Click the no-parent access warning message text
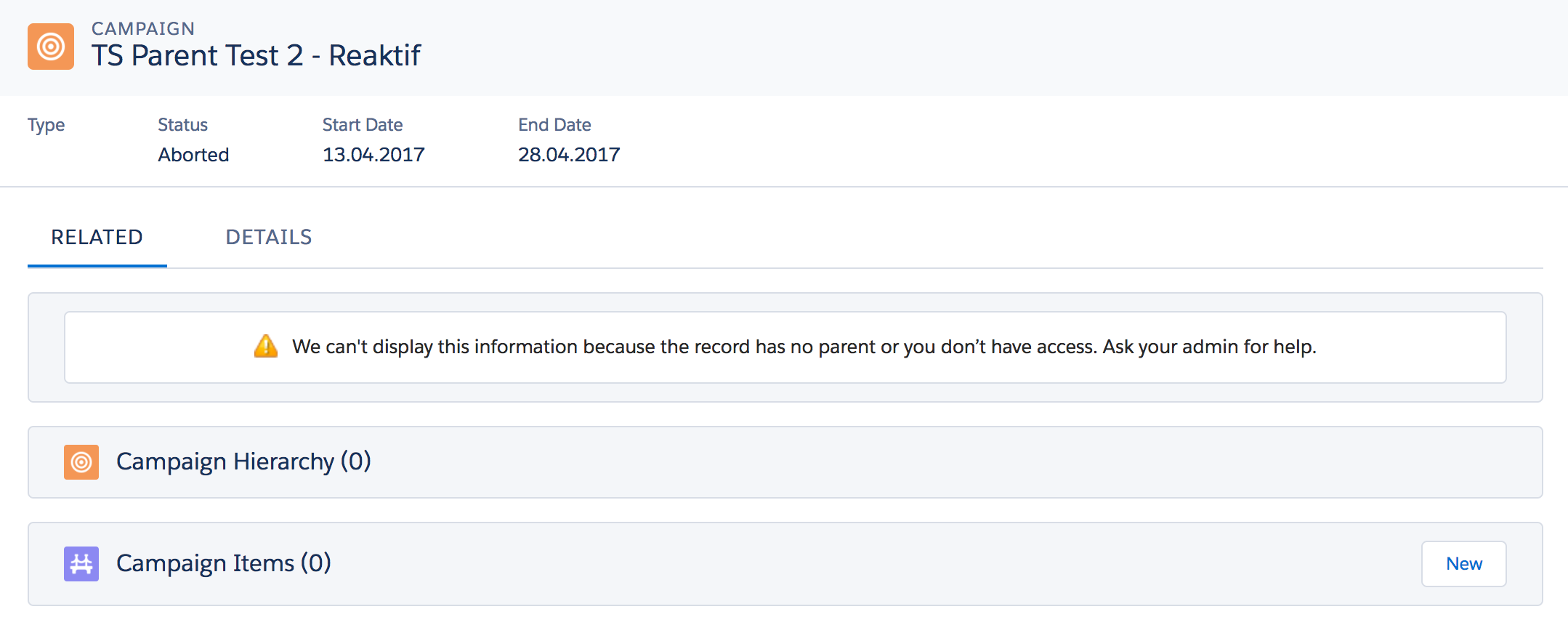This screenshot has width=1568, height=625. [804, 347]
